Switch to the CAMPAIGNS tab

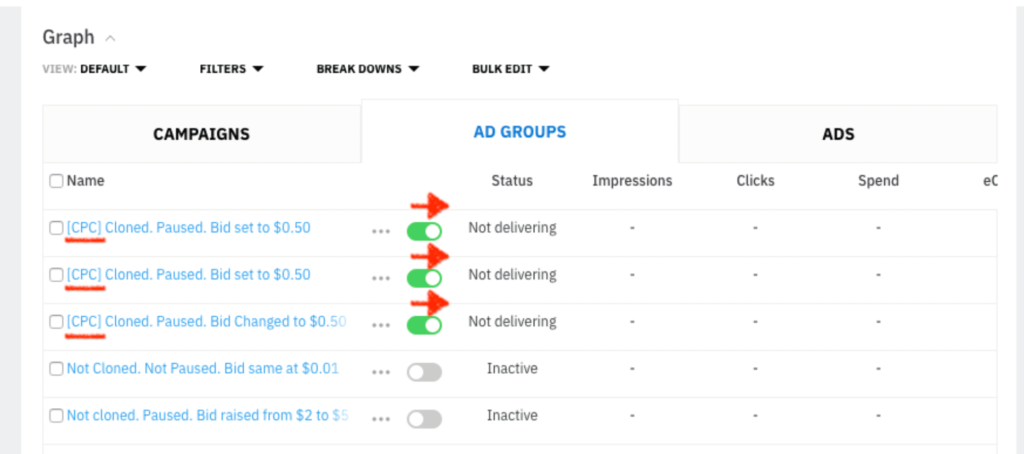coord(201,134)
